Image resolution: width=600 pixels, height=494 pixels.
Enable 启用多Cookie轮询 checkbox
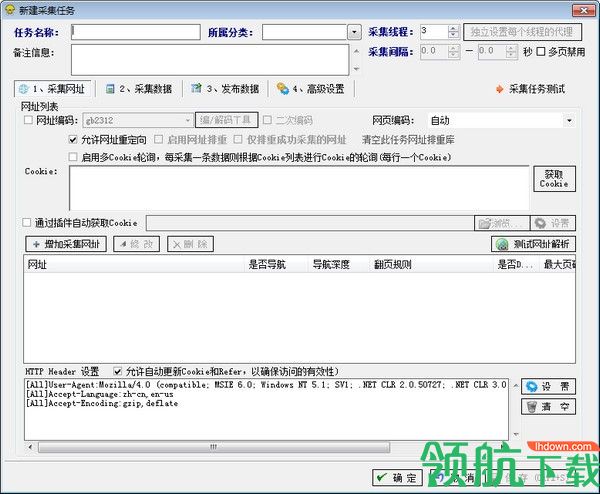pos(73,157)
